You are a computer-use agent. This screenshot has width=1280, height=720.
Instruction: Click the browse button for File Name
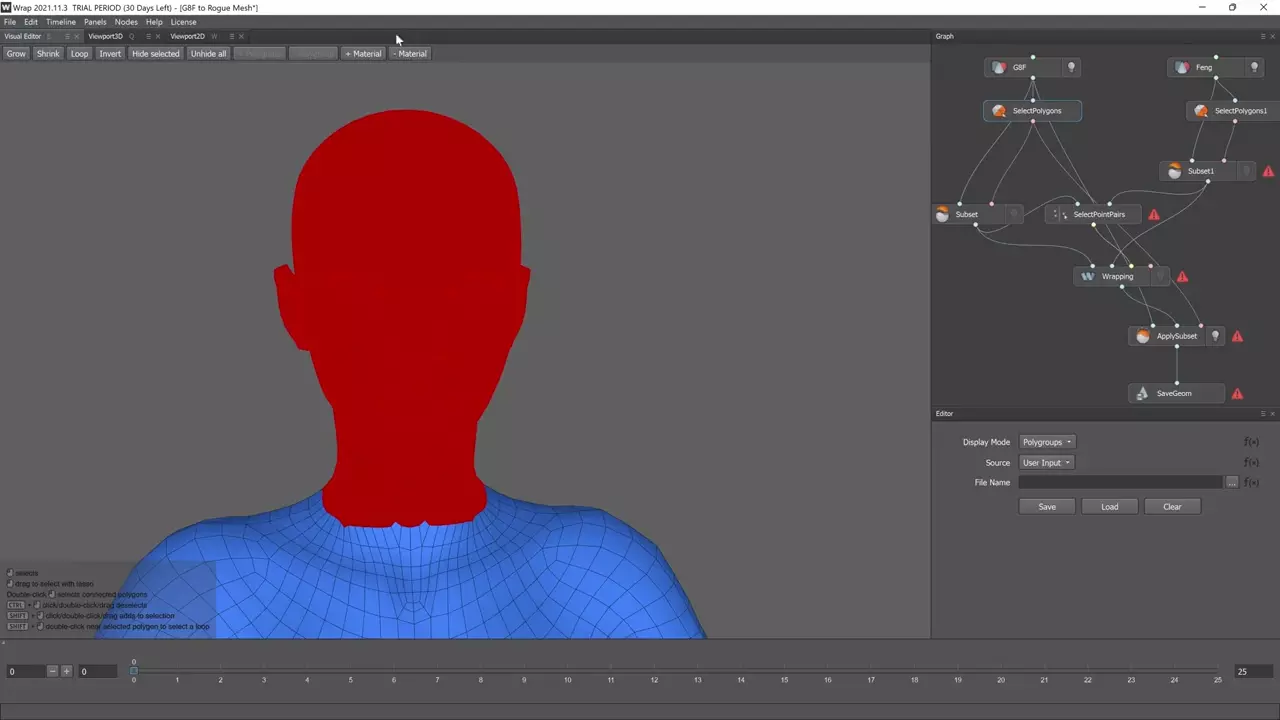tap(1232, 482)
